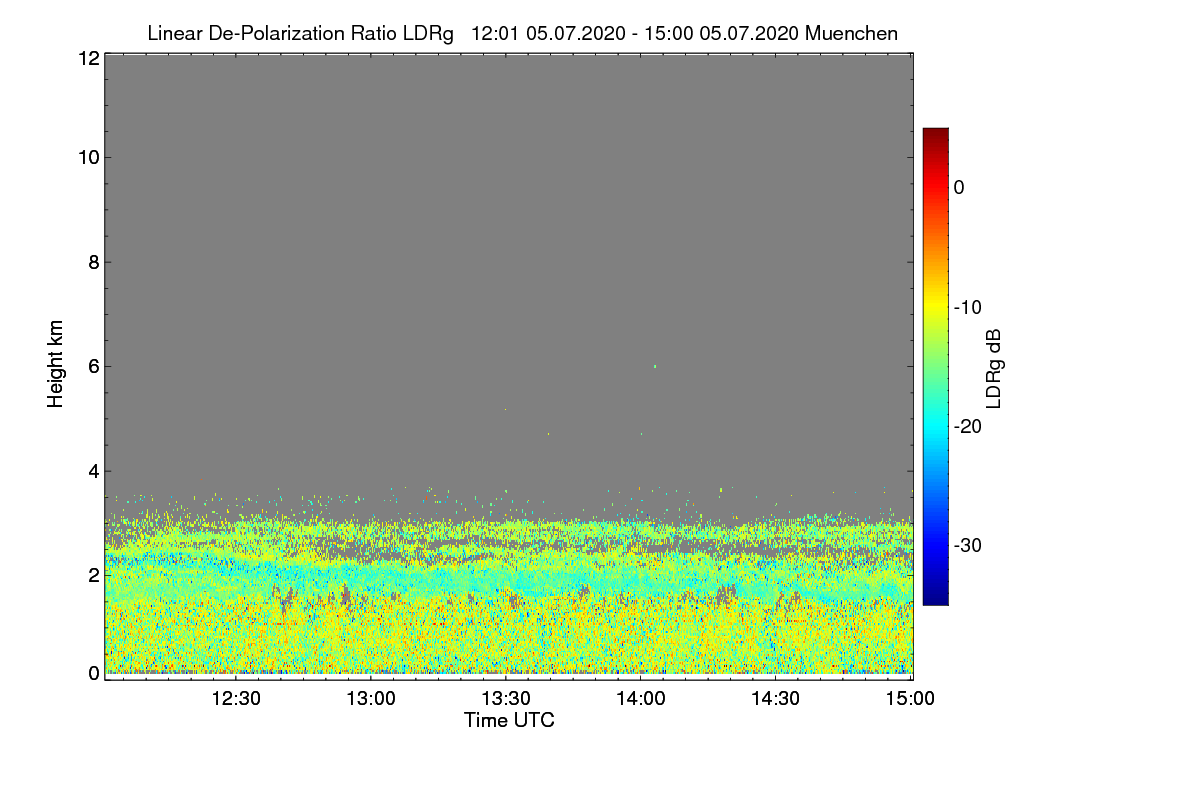This screenshot has width=1200, height=800.
Task: Click the 12:30 time tick label
Action: (x=236, y=699)
